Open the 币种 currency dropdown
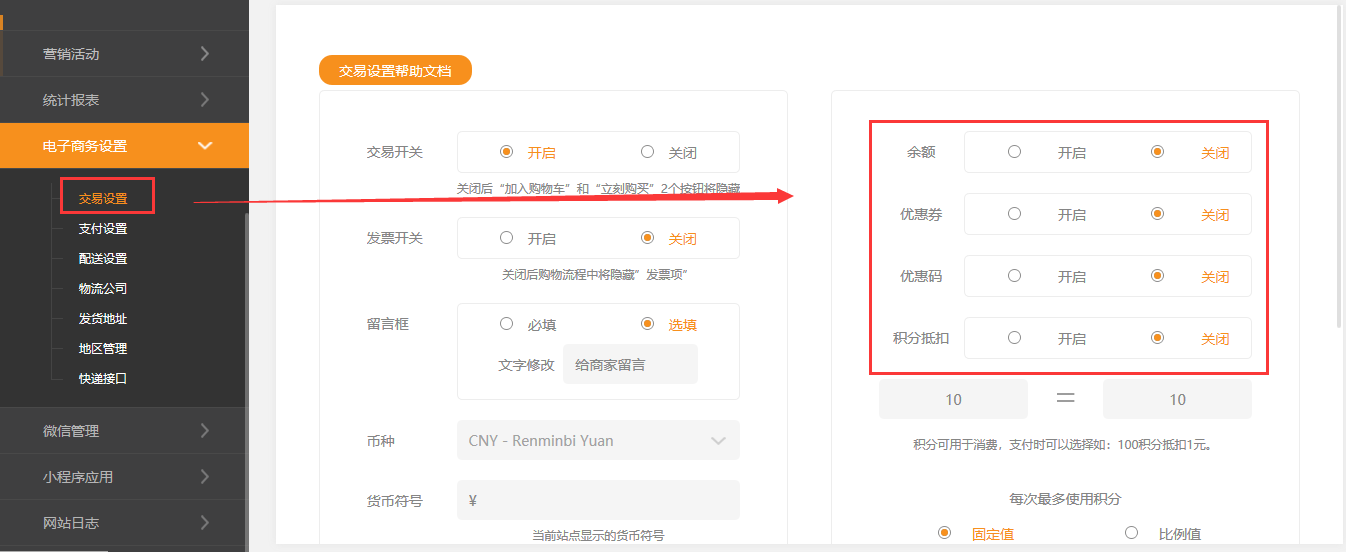 (598, 440)
